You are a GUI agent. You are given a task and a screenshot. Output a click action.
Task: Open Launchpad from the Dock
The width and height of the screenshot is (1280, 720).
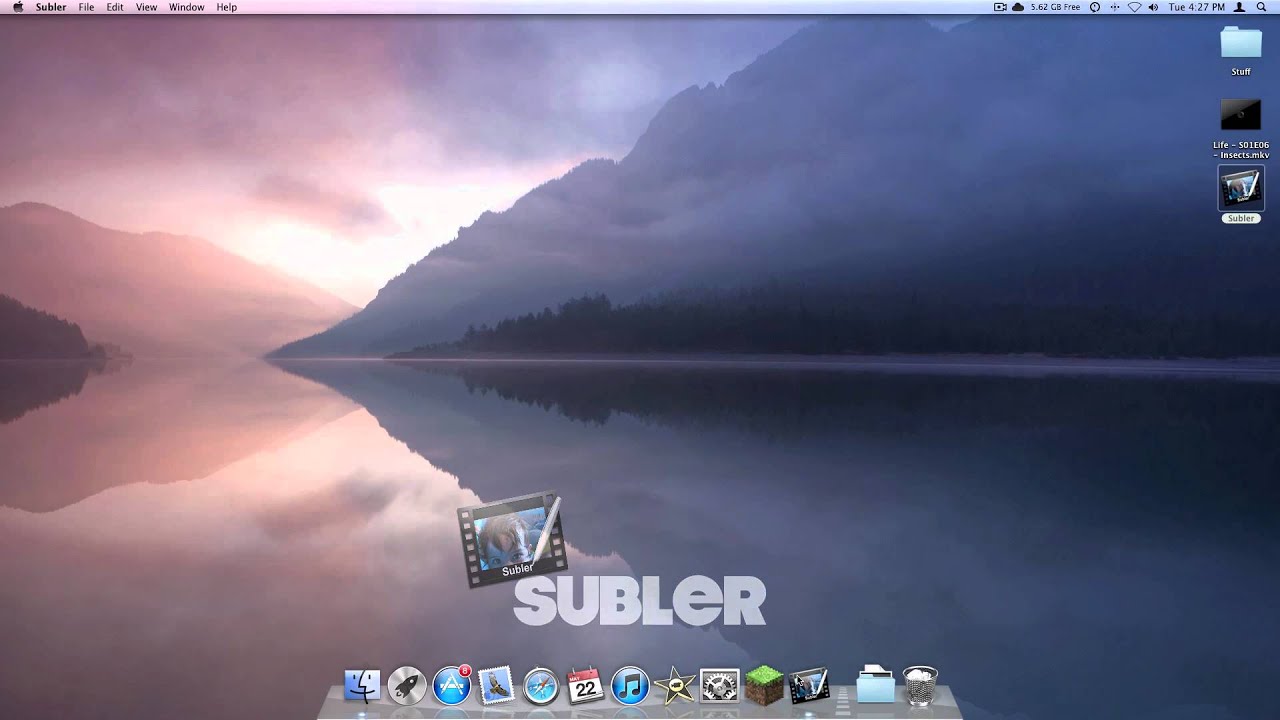(407, 686)
